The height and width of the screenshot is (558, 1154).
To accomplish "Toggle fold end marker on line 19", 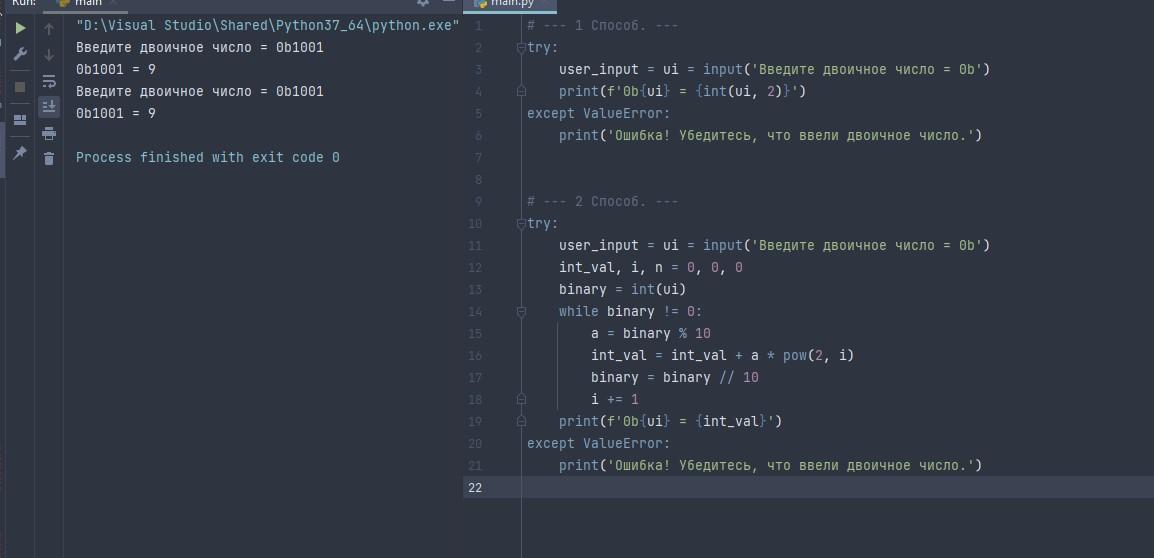I will click(x=521, y=421).
